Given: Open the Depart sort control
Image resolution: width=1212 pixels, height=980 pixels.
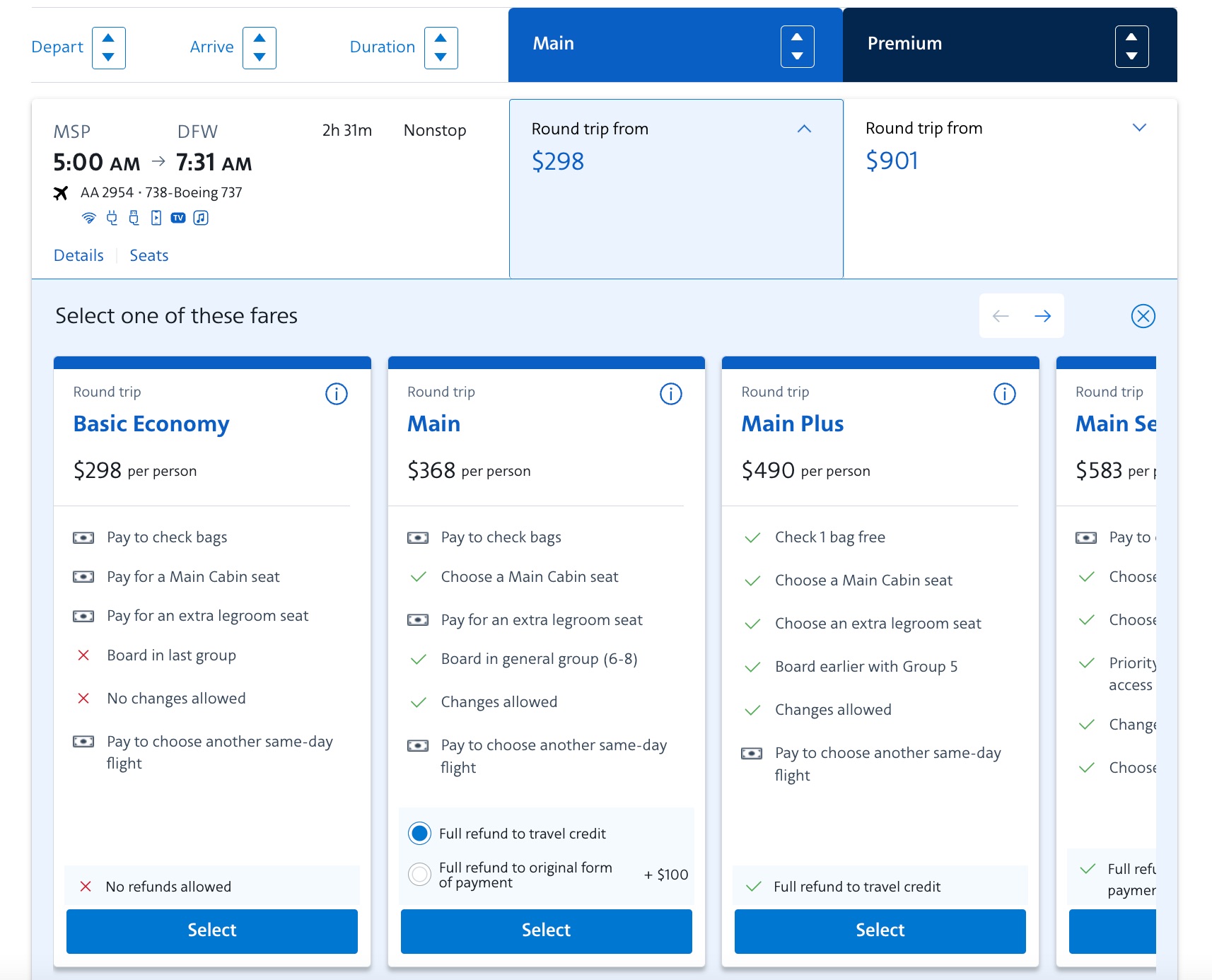Looking at the screenshot, I should click(108, 47).
